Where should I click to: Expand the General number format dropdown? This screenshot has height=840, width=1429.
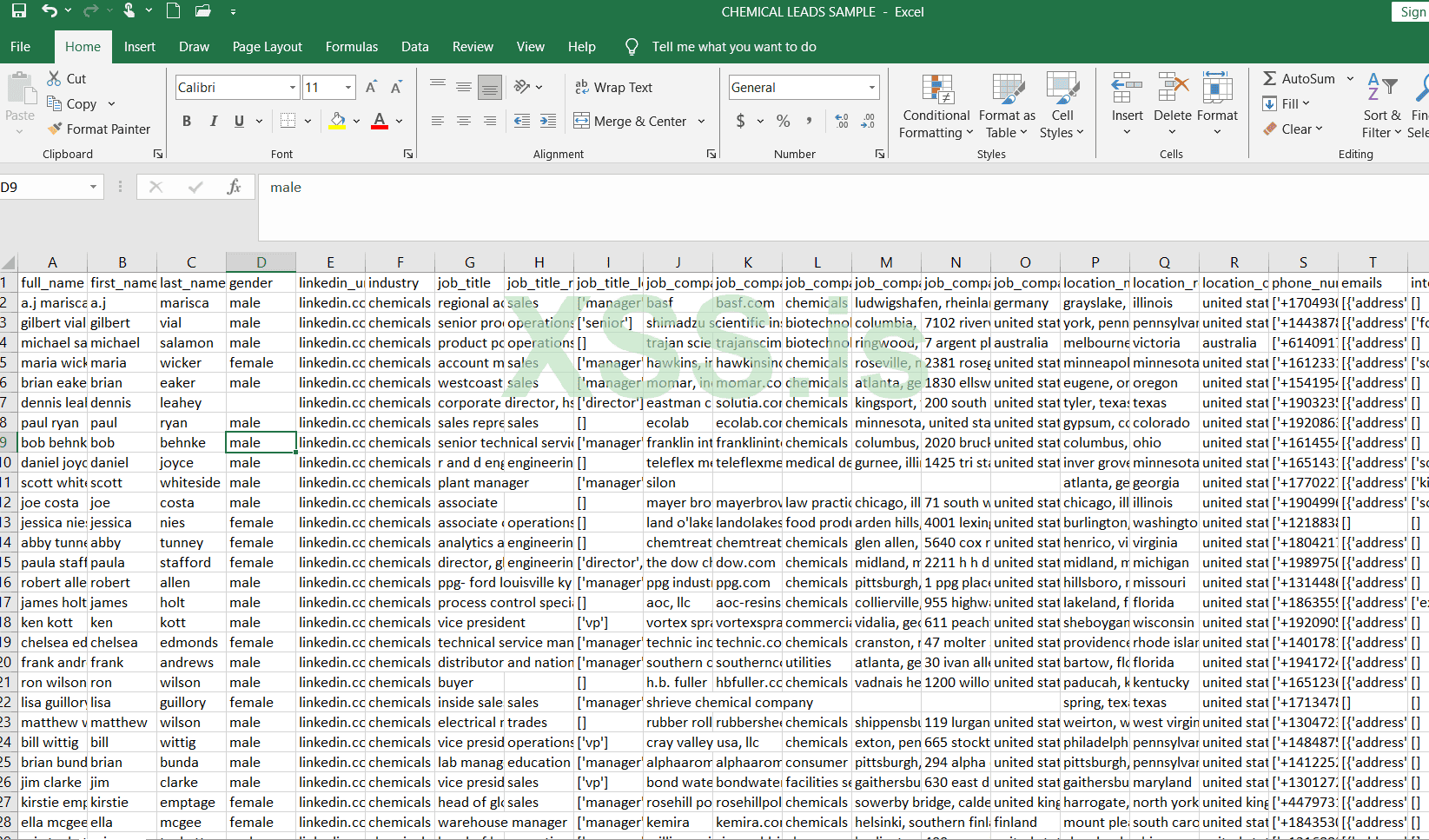871,87
